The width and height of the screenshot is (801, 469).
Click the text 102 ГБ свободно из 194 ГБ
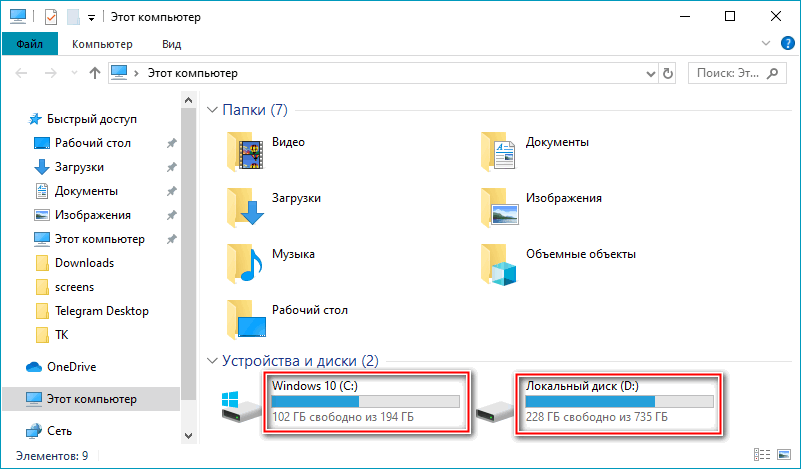(x=343, y=417)
